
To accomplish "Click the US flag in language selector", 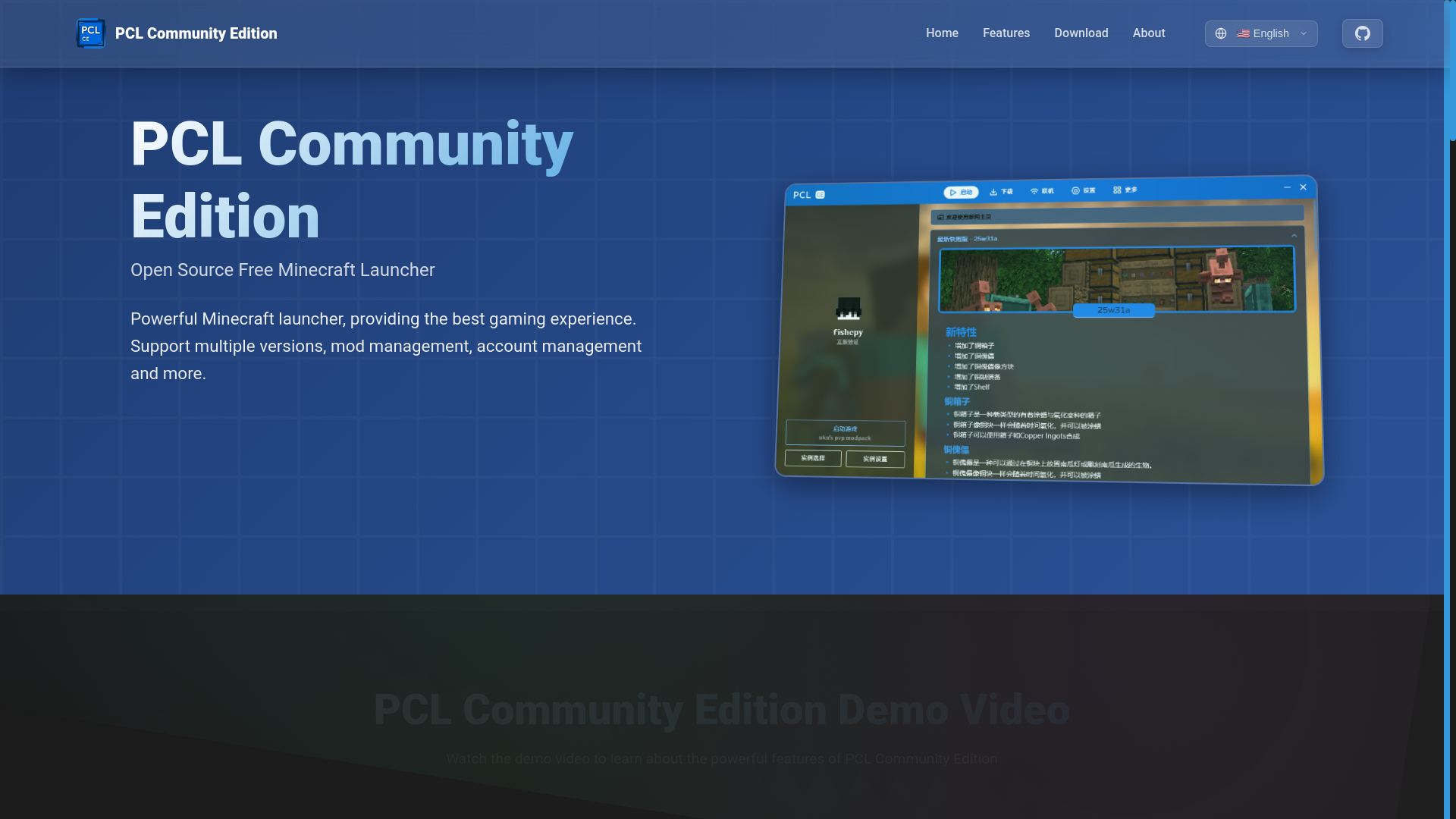I will point(1244,33).
